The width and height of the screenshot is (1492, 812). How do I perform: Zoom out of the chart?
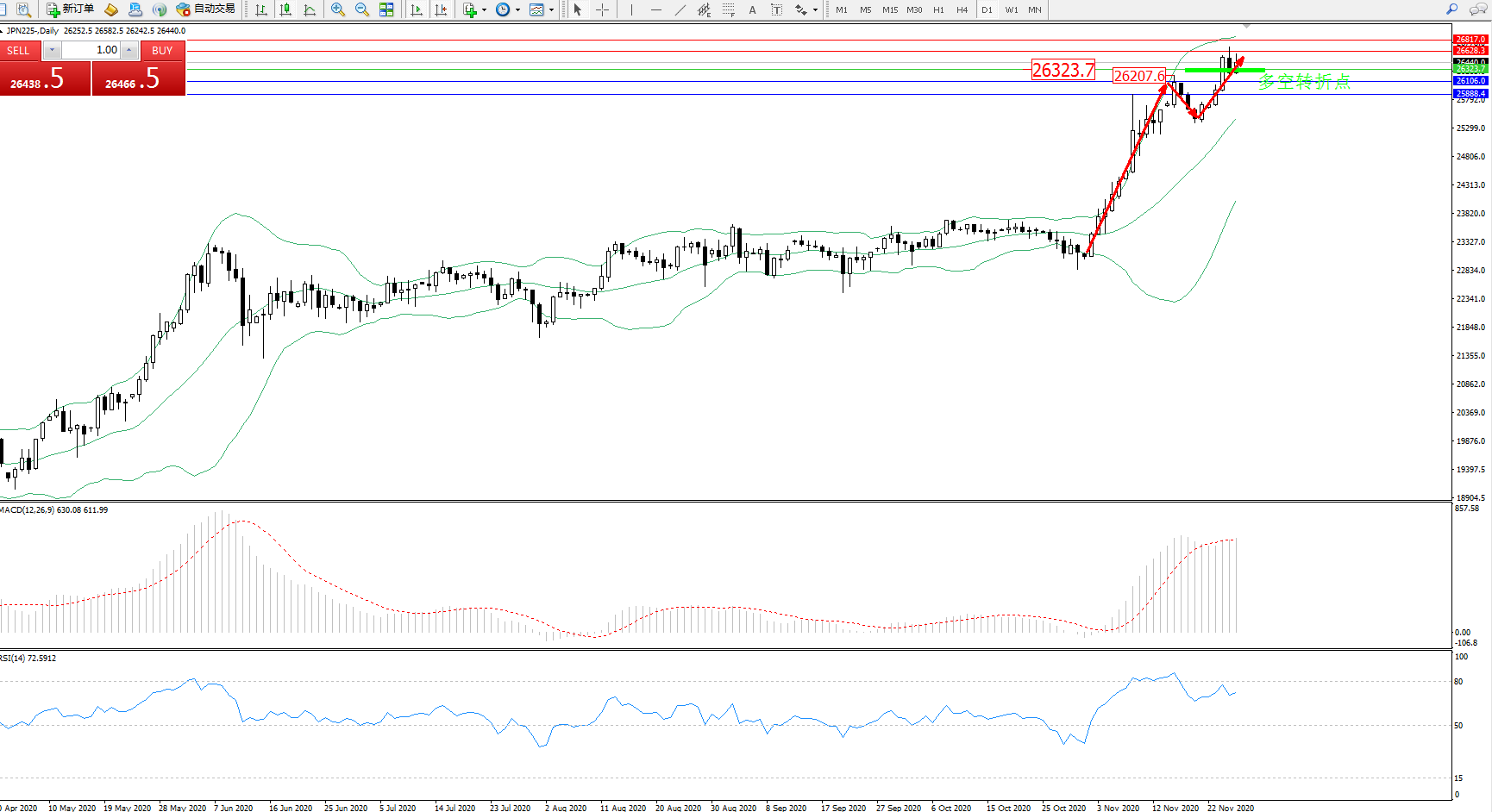[362, 9]
